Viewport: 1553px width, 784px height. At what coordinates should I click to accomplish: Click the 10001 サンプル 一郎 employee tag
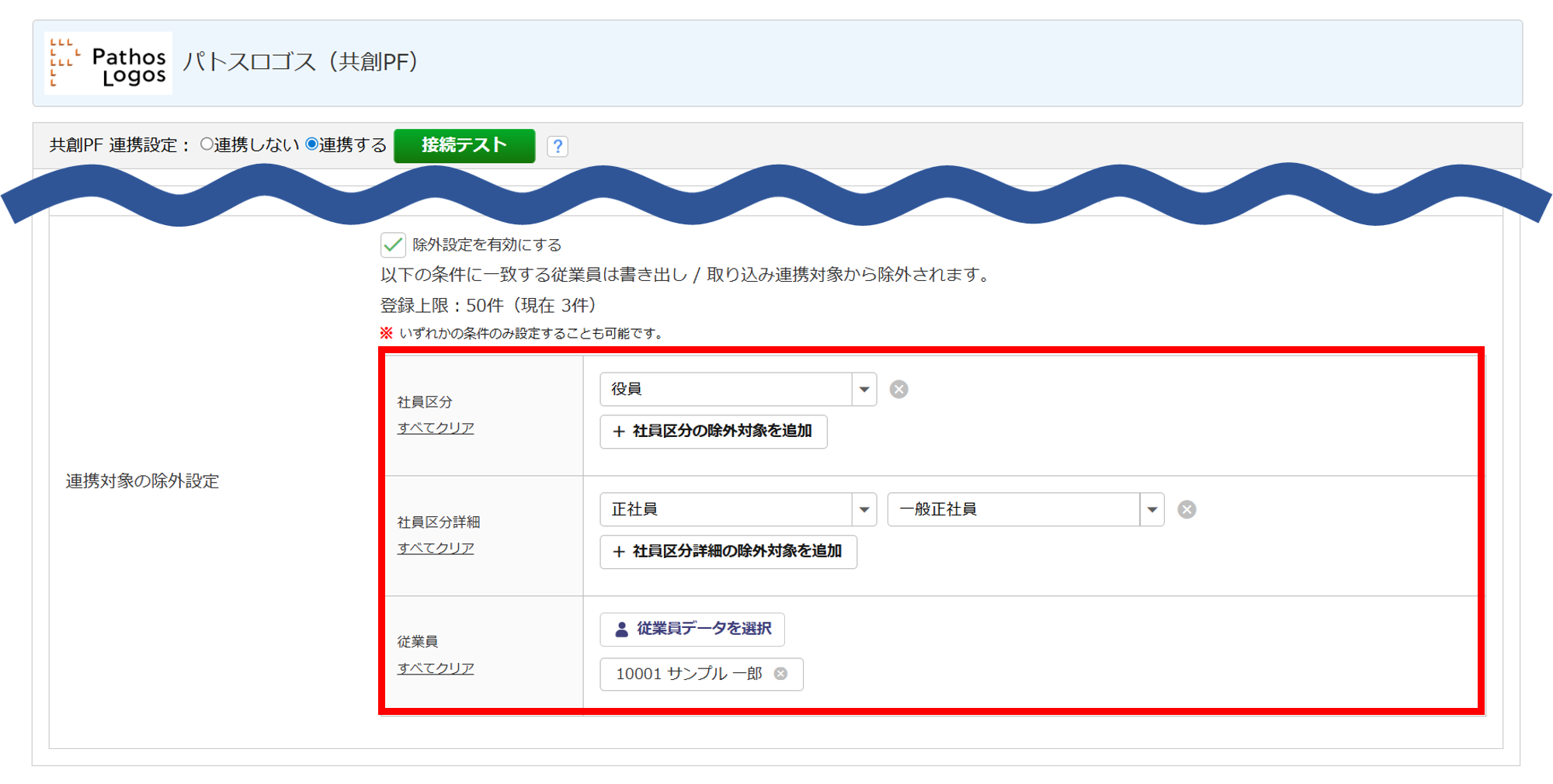point(688,674)
